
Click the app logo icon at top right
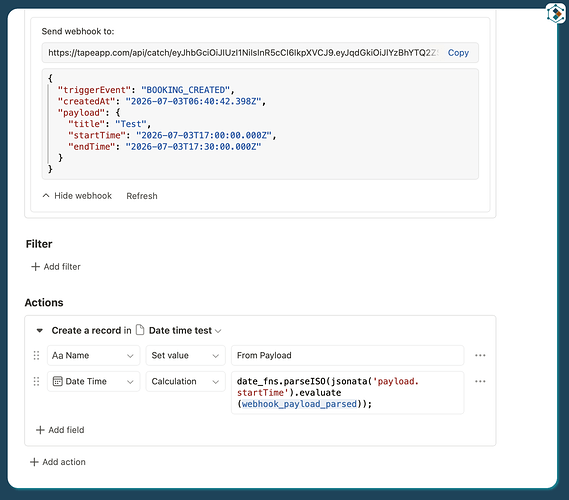pyautogui.click(x=556, y=14)
